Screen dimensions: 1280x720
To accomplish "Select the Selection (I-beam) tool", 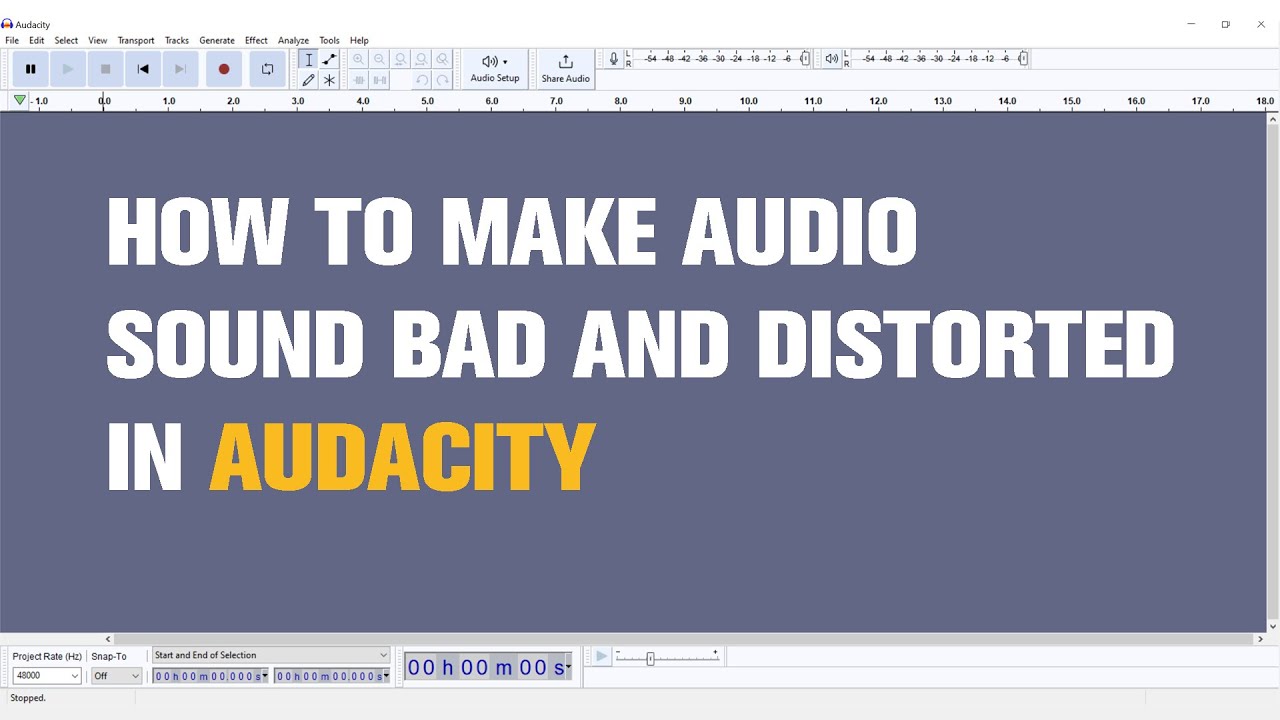I will [309, 60].
